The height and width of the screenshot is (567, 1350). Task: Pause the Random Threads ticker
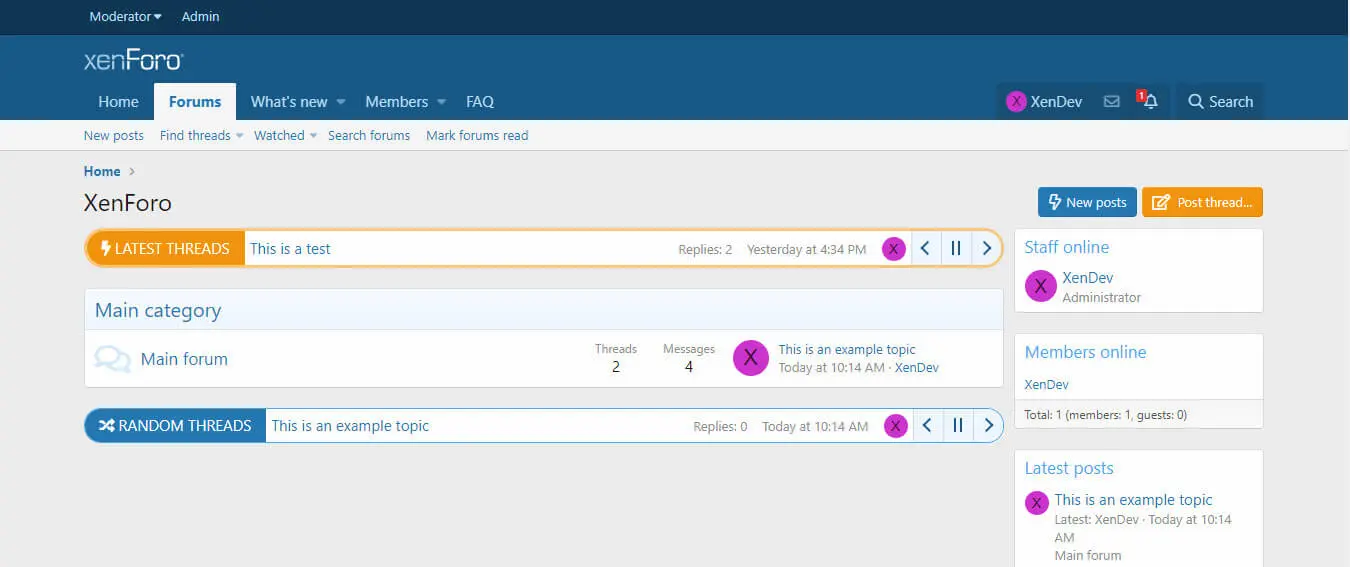pyautogui.click(x=957, y=426)
